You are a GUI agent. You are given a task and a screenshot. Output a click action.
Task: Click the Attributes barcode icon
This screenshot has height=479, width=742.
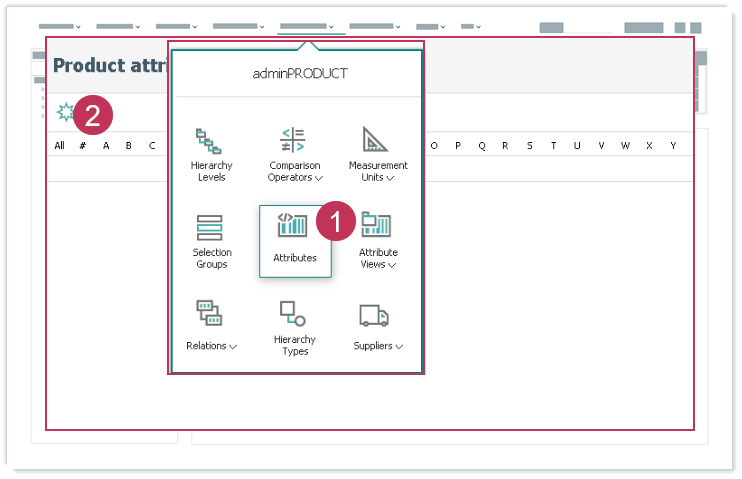click(293, 226)
